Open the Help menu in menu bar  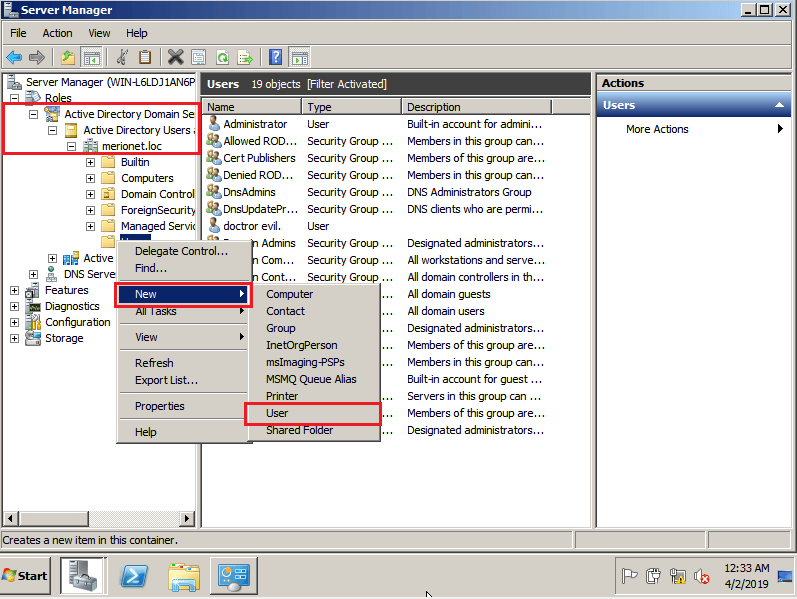point(137,33)
